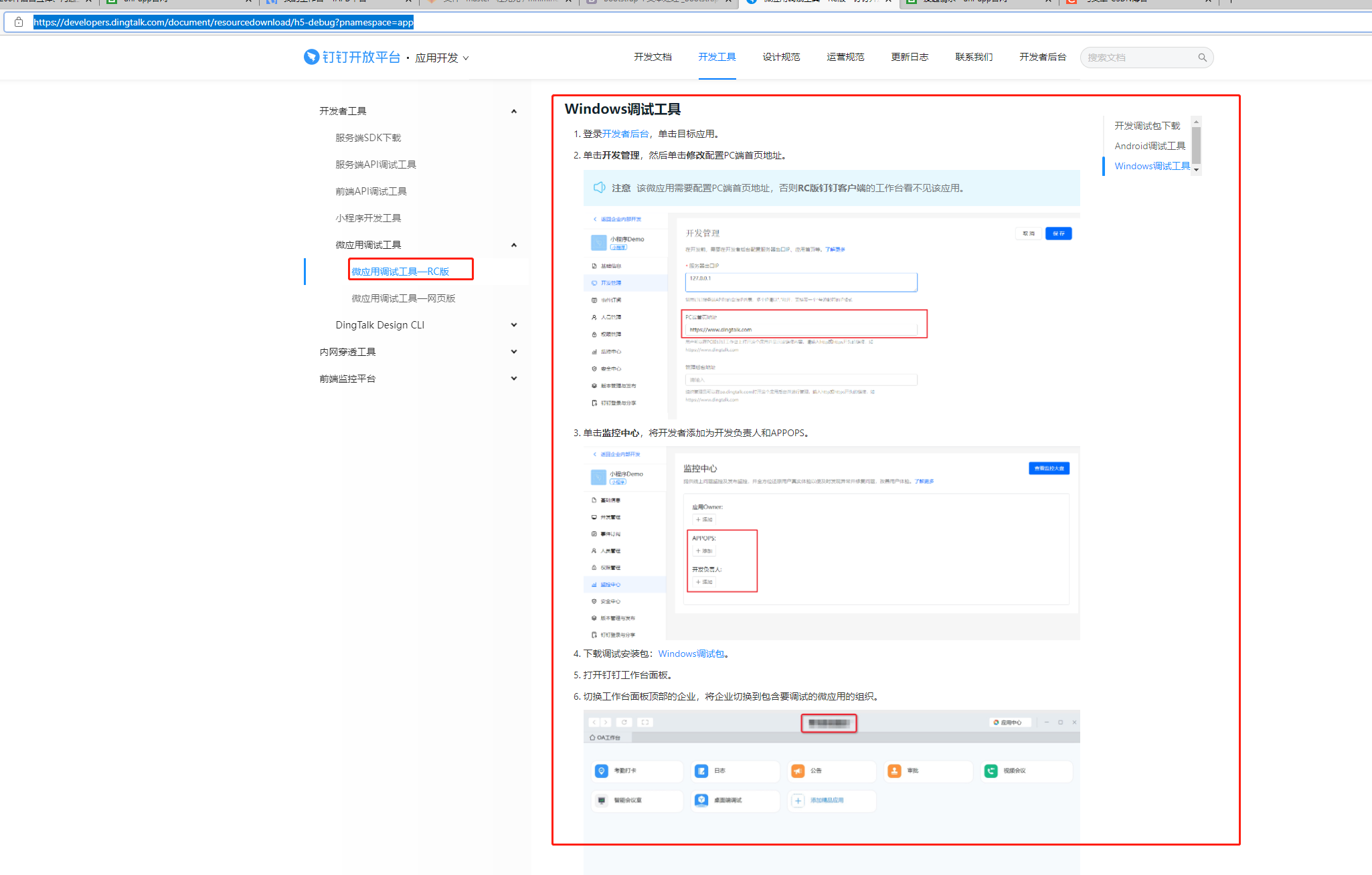Open the 开发者后台 link in step one
The height and width of the screenshot is (875, 1372).
(x=625, y=134)
